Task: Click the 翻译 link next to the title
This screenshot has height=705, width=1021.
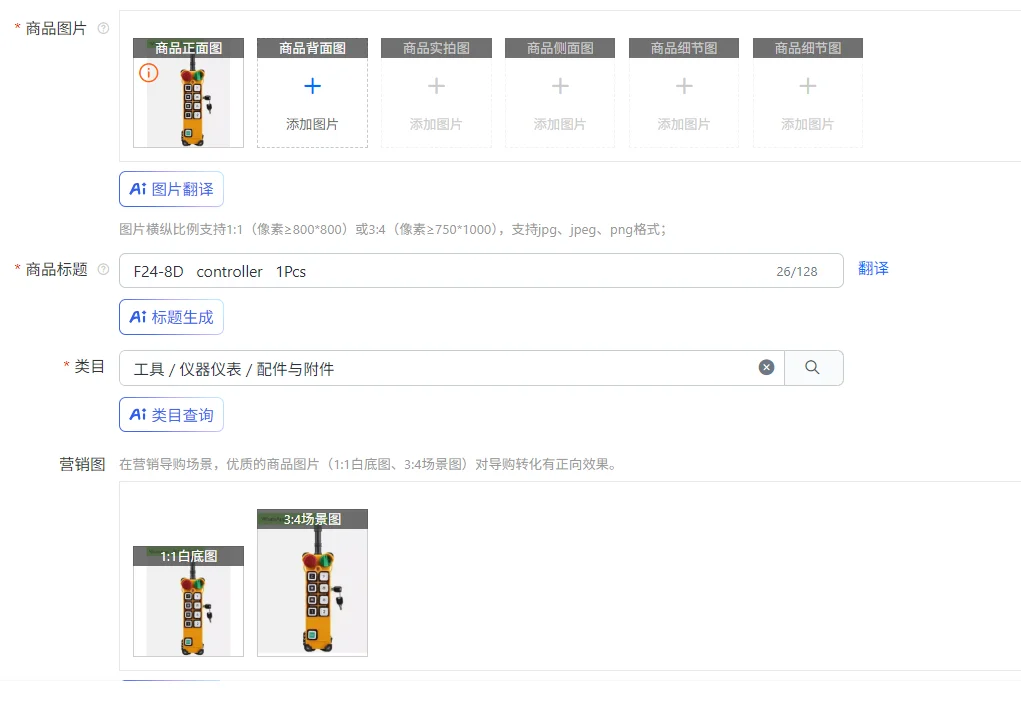Action: (873, 269)
